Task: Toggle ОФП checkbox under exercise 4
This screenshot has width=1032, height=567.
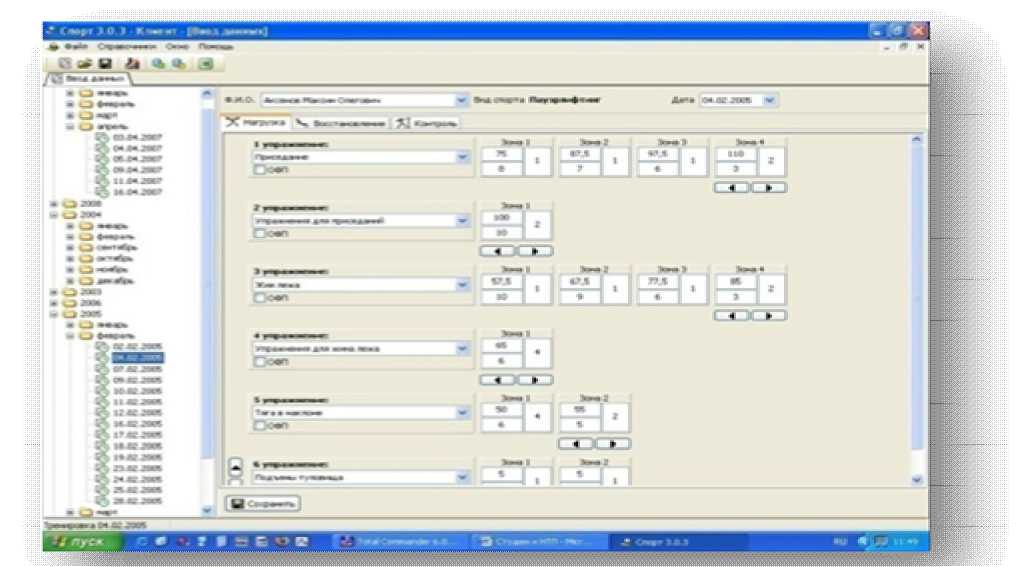Action: [x=259, y=362]
